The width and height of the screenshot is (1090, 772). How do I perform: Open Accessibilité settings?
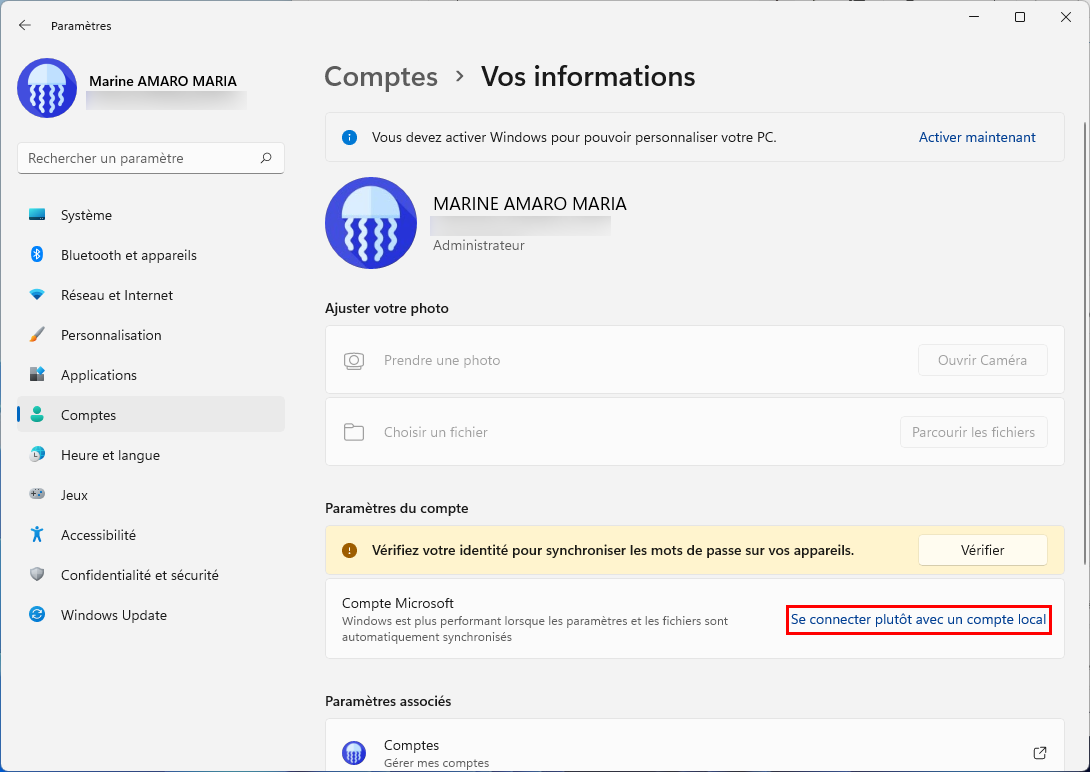pyautogui.click(x=151, y=535)
